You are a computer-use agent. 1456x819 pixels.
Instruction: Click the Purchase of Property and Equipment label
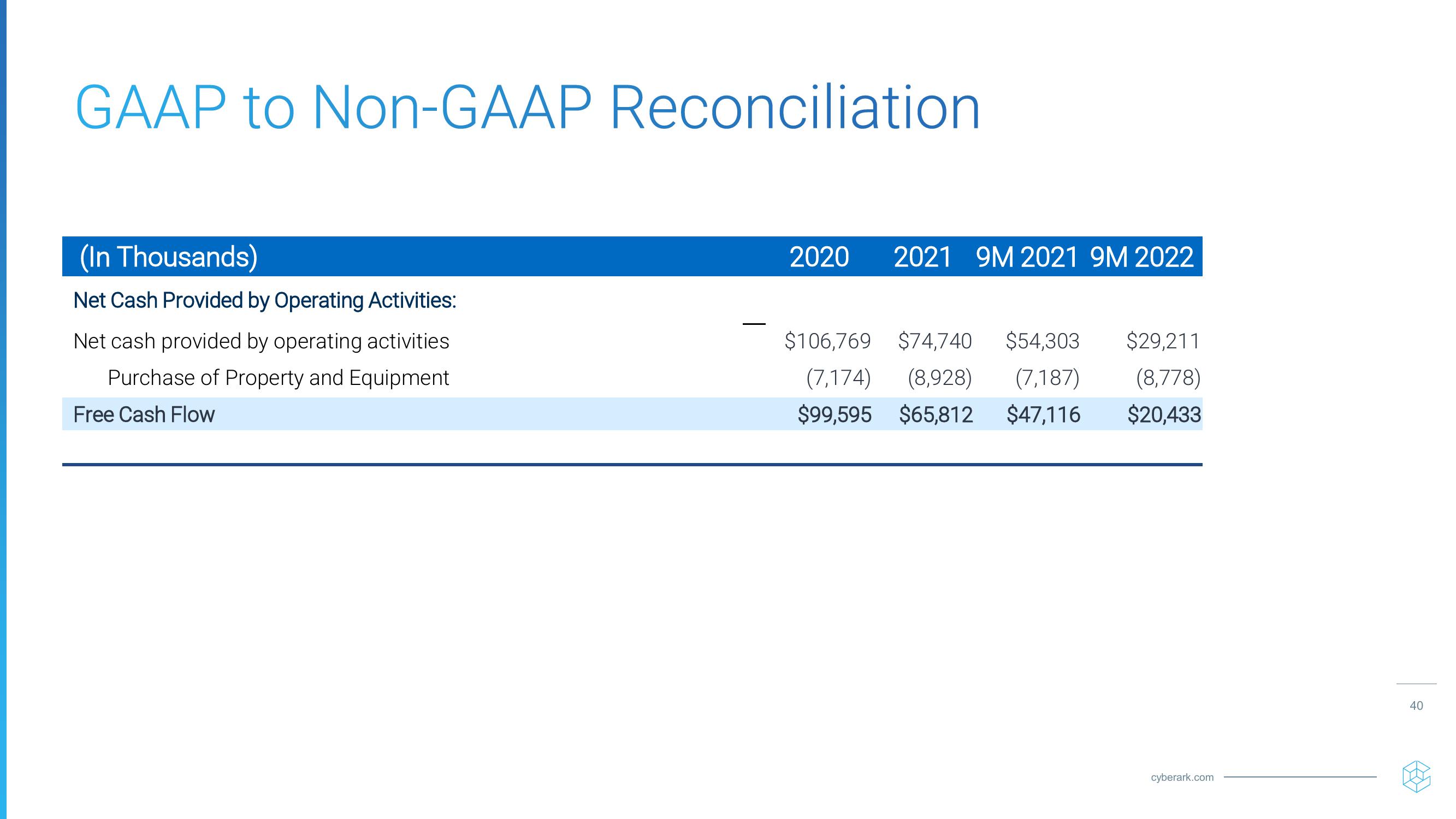(x=278, y=378)
